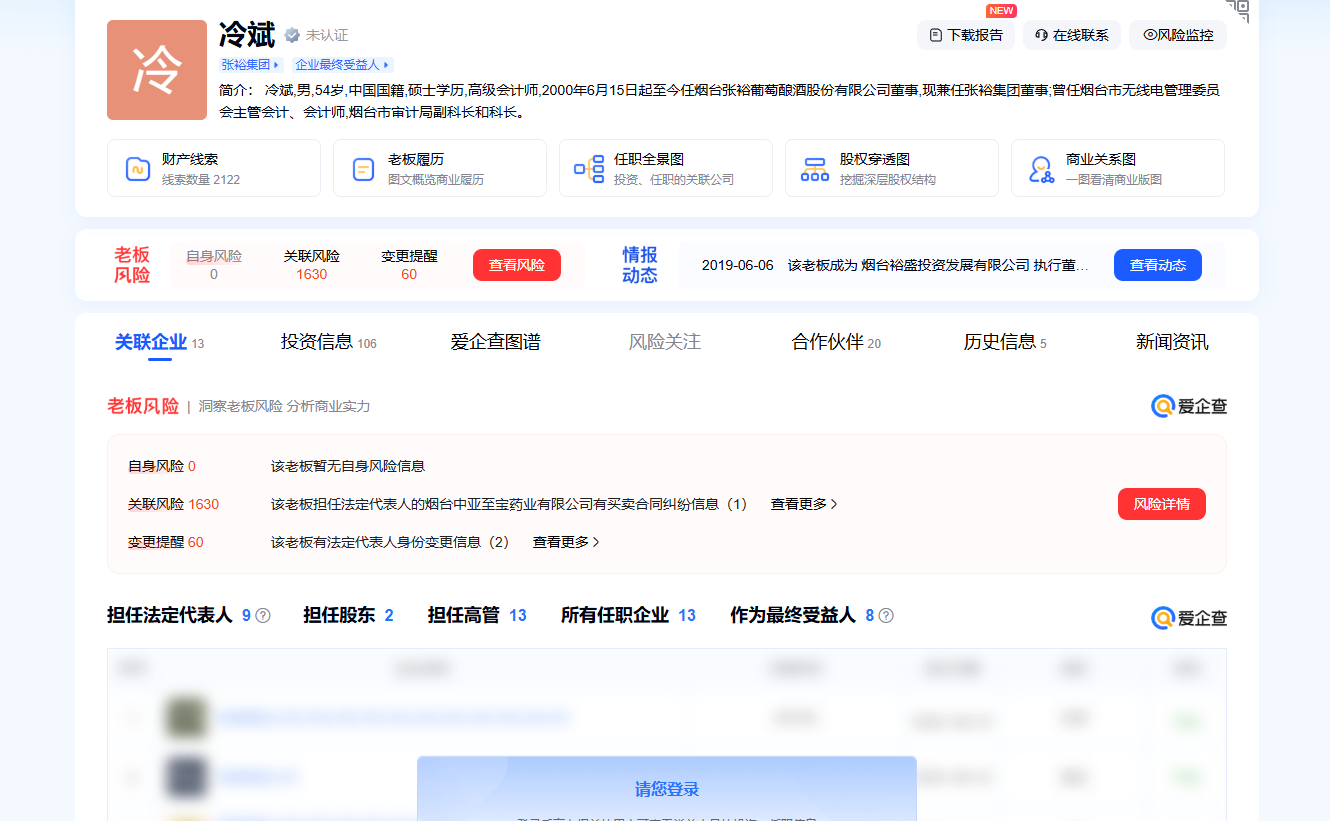Click the 股权穿透图 hierarchy icon
Viewport: 1330px width, 821px height.
click(815, 169)
